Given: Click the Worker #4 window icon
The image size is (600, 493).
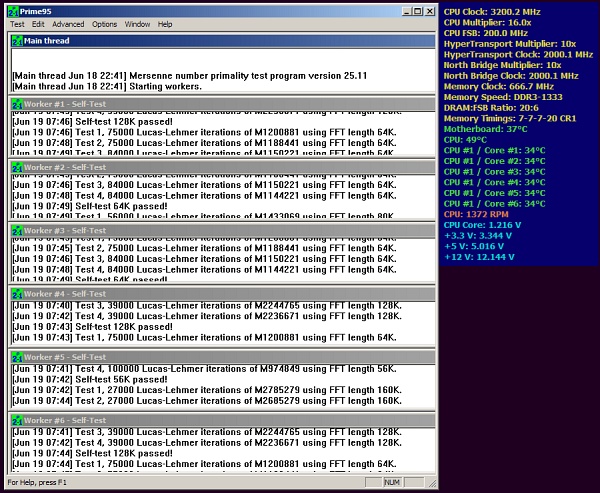Looking at the screenshot, I should 17,294.
